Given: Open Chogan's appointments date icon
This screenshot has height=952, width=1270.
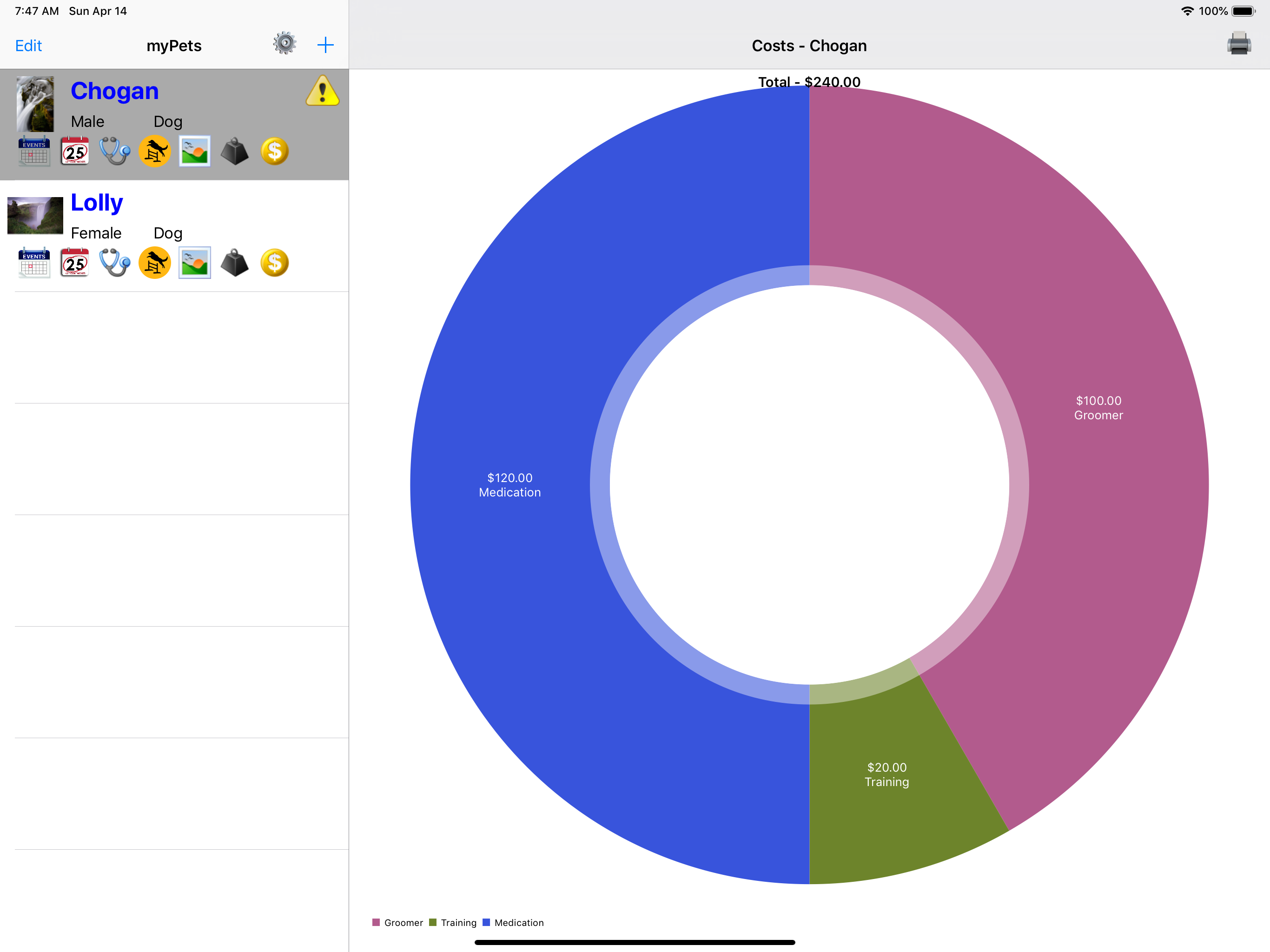Looking at the screenshot, I should 75,151.
